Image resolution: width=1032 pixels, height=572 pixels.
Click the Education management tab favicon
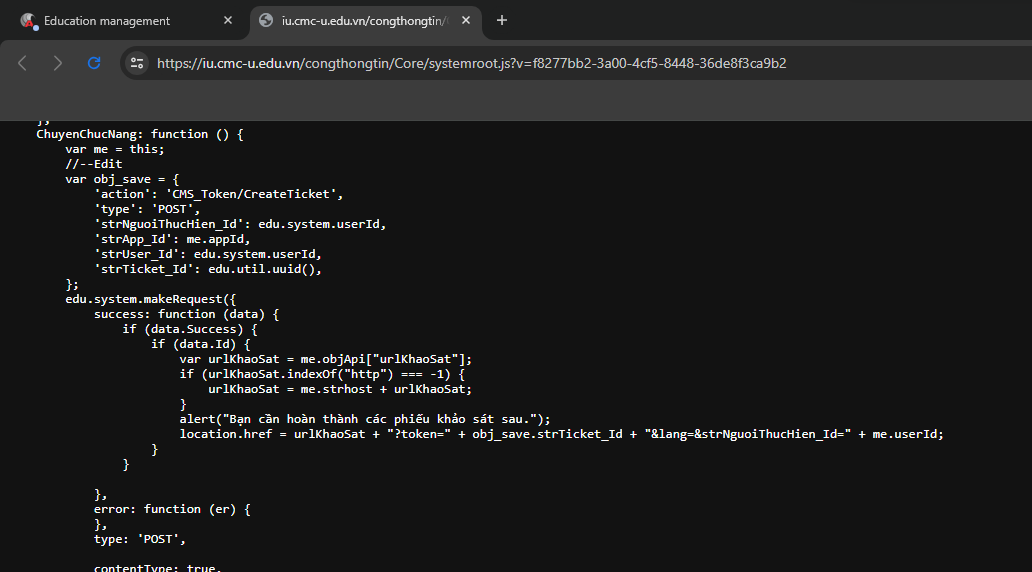[x=28, y=21]
